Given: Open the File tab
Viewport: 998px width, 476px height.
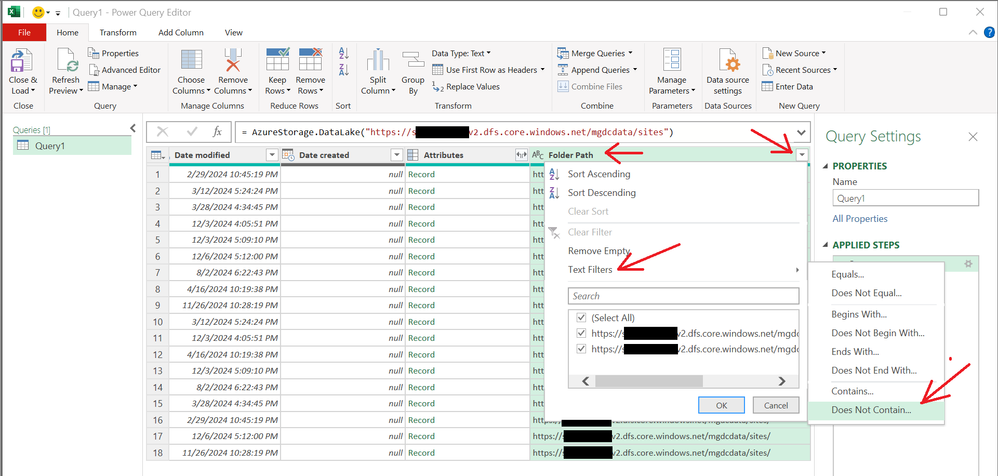Looking at the screenshot, I should (x=25, y=32).
